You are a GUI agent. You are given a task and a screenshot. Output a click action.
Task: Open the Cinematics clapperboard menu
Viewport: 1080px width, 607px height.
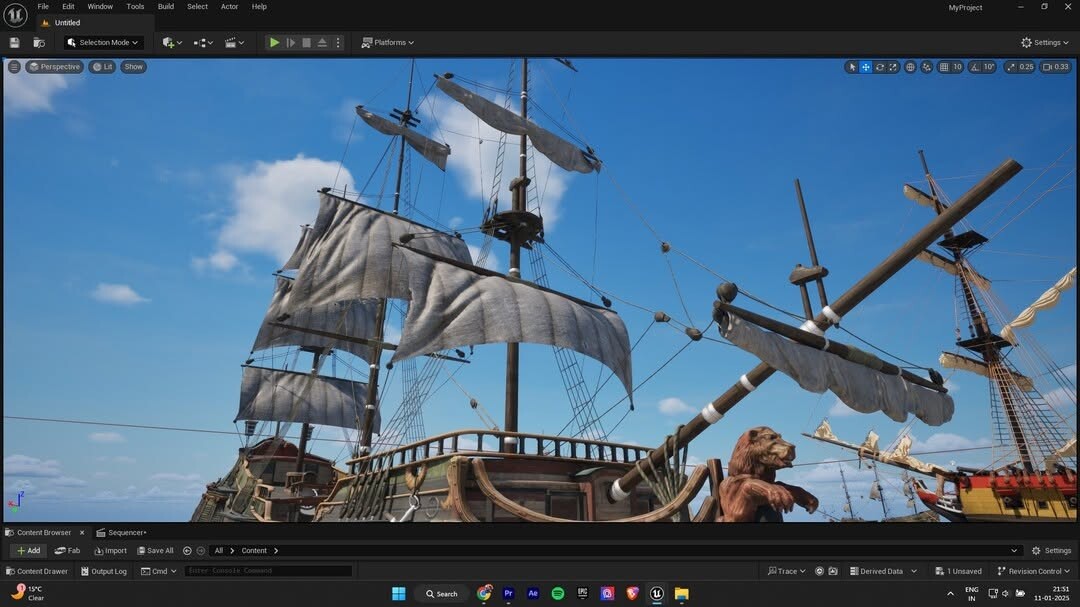click(233, 42)
